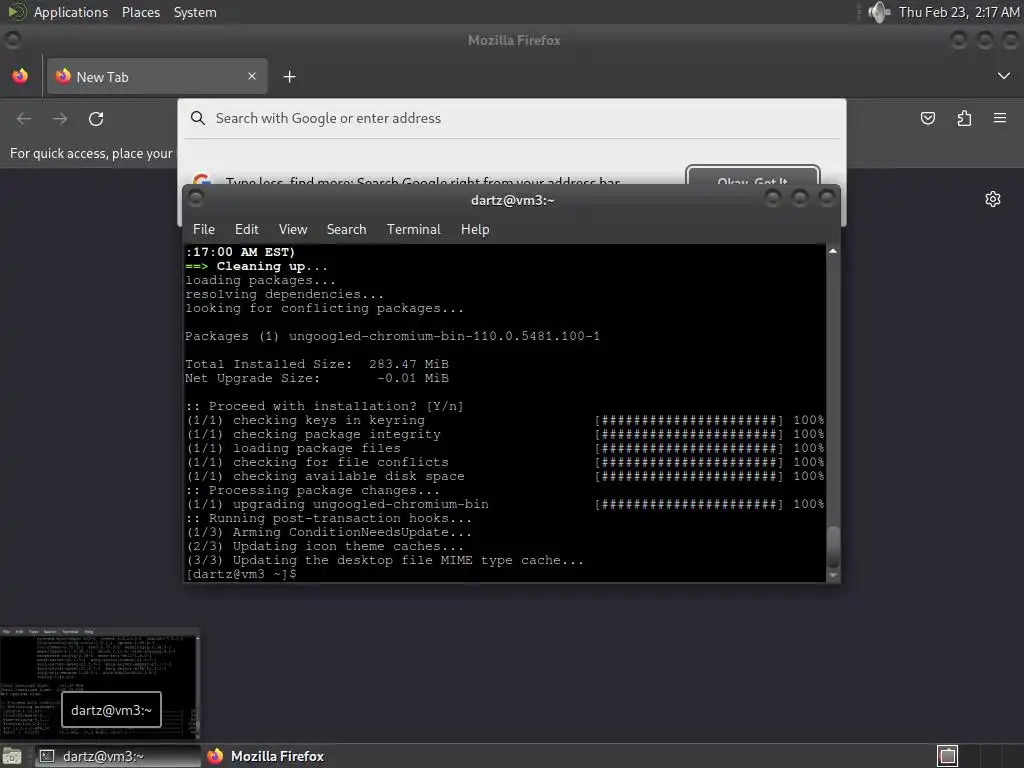Click 'Proceed with installation? [Y/n]' line
The image size is (1024, 768).
325,406
